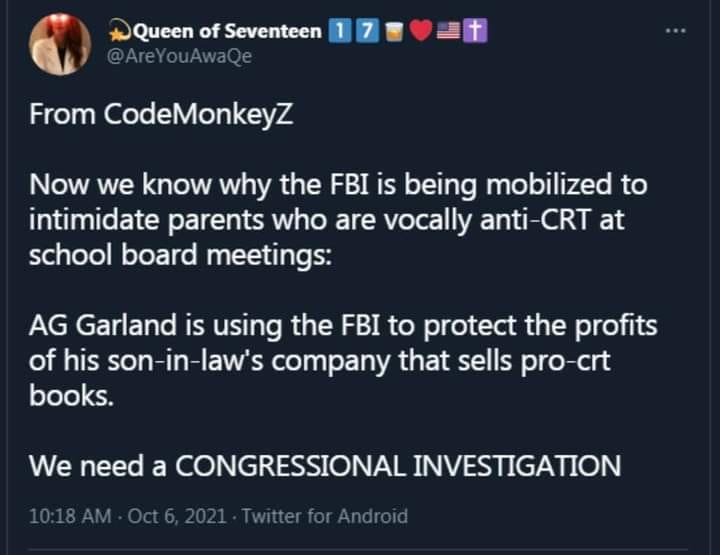Image resolution: width=720 pixels, height=555 pixels.
Task: Click the paragraph about AG Garland's son-in-law
Action: pyautogui.click(x=342, y=360)
